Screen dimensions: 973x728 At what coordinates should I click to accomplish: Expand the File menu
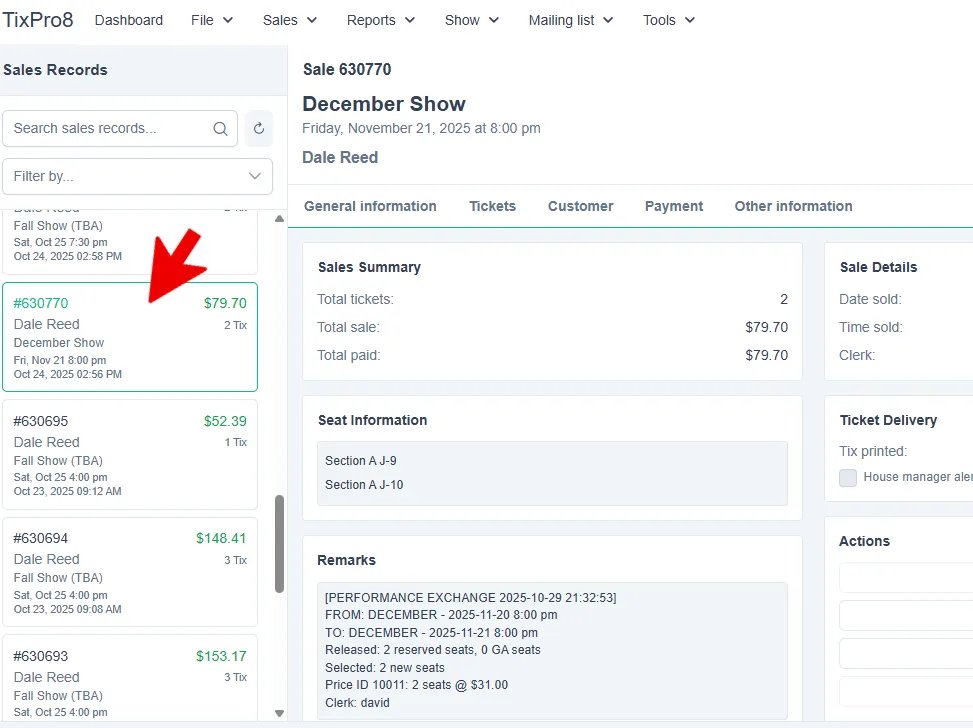click(212, 20)
